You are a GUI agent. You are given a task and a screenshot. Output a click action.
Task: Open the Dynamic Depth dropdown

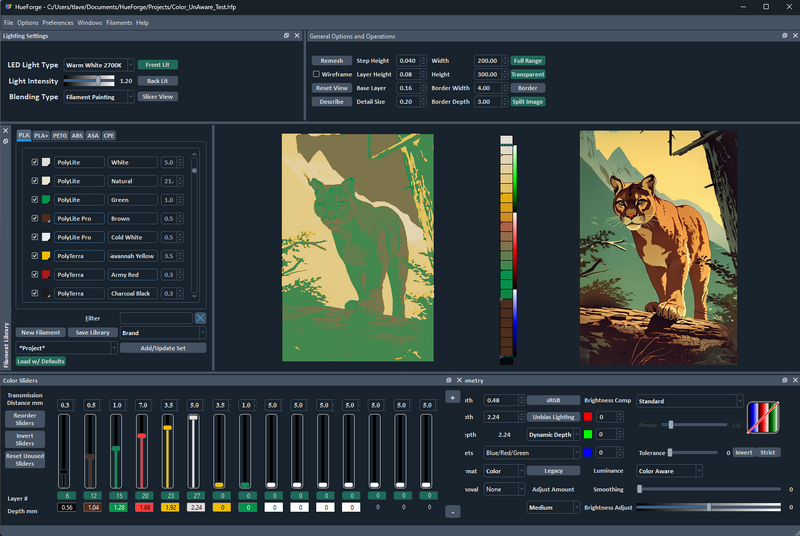click(554, 435)
